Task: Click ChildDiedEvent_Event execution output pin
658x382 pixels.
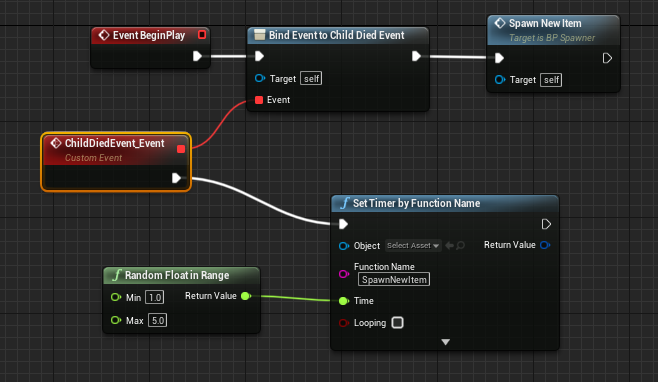Action: [x=176, y=178]
